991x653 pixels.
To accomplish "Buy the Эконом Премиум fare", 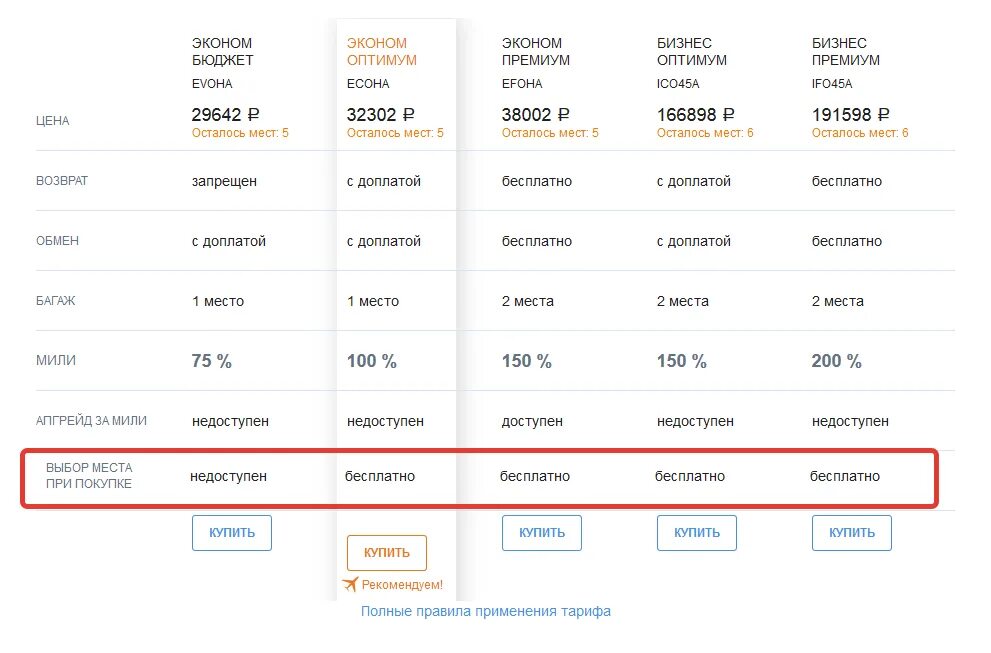I will pyautogui.click(x=541, y=533).
